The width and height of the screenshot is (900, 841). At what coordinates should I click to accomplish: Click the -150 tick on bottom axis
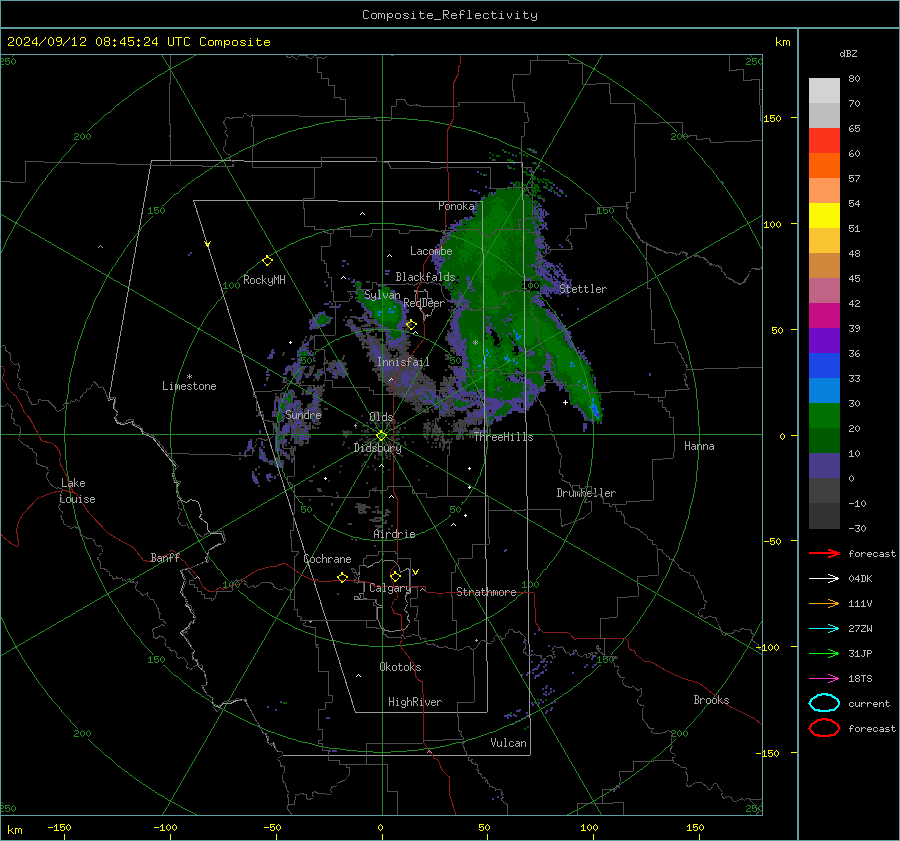[59, 827]
